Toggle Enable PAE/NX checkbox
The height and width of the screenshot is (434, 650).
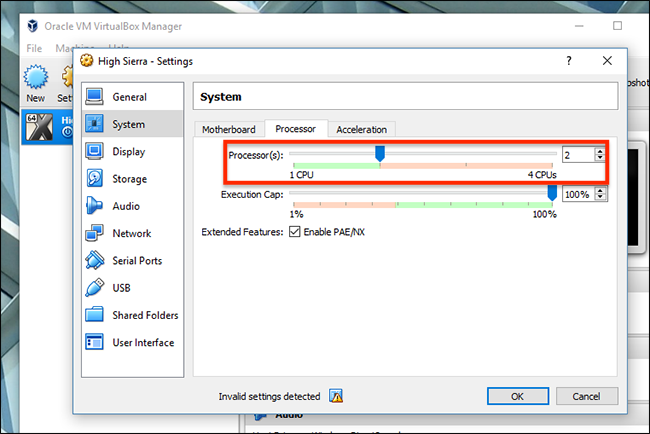[x=295, y=231]
